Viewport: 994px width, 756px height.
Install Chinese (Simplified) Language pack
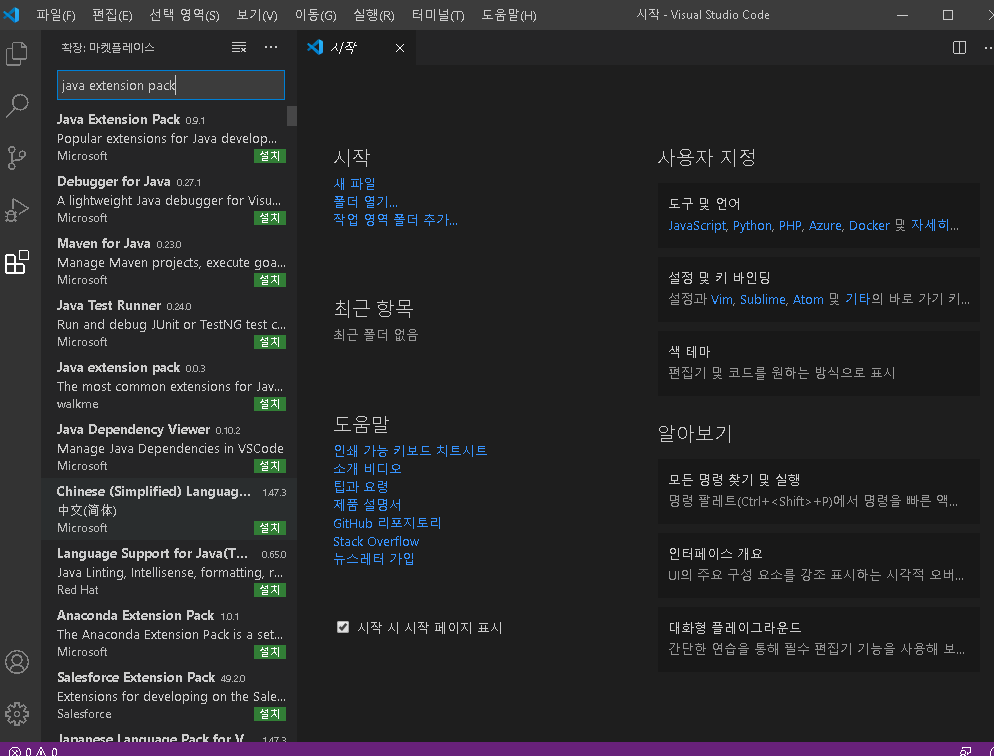[269, 528]
